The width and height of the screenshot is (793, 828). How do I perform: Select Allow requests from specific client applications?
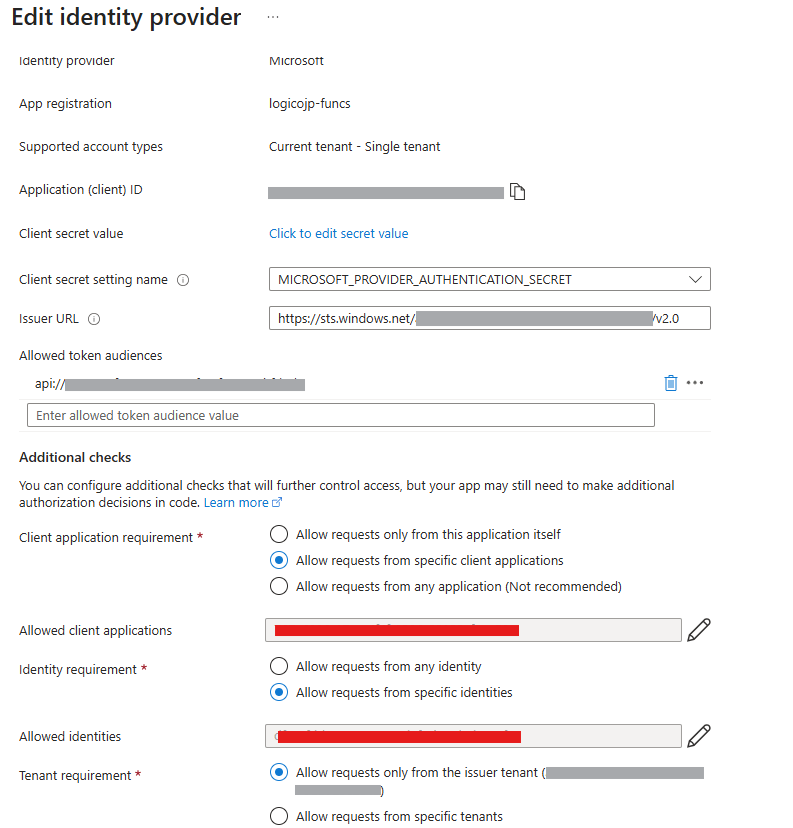(x=279, y=560)
